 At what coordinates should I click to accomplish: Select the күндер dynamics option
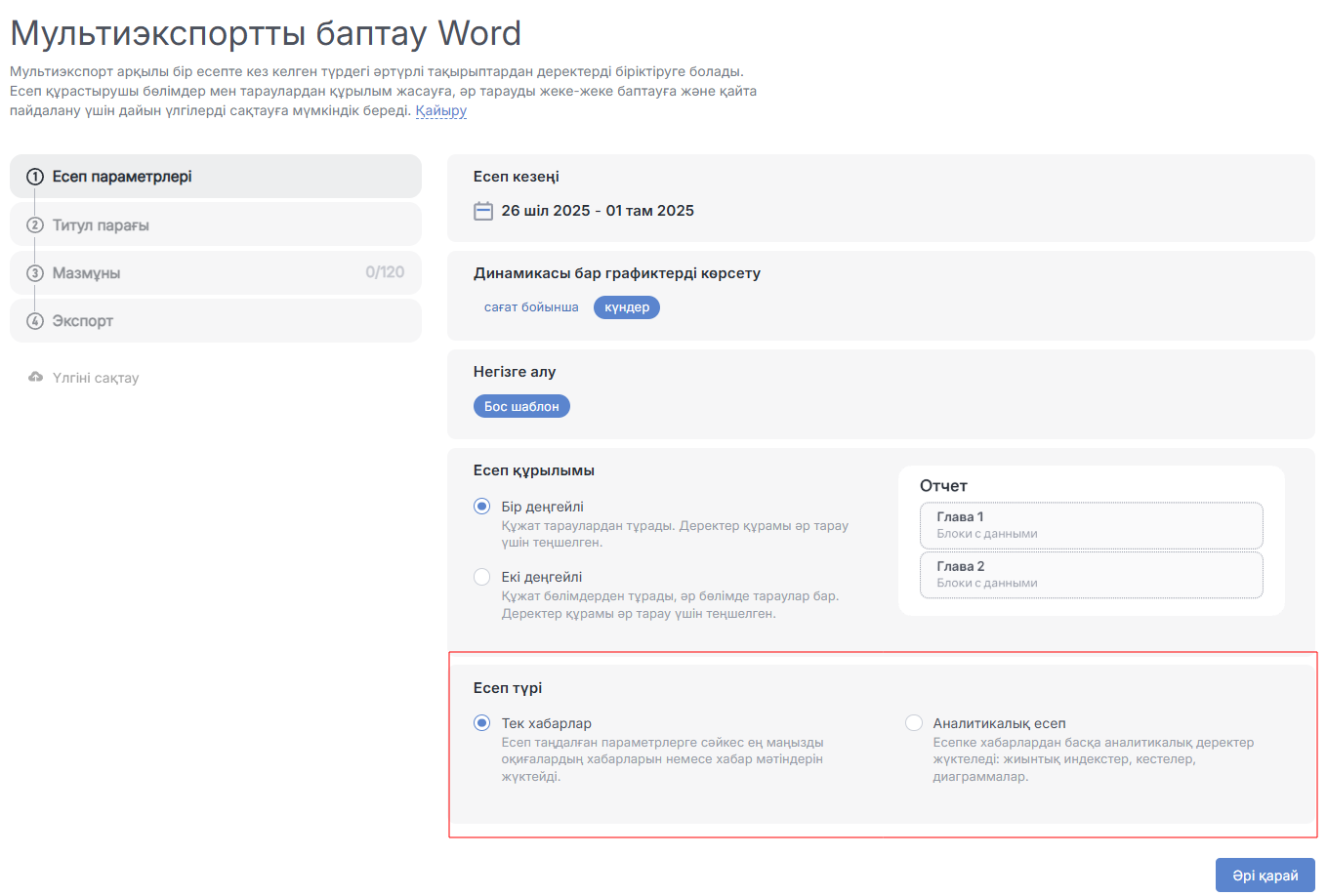[x=627, y=307]
